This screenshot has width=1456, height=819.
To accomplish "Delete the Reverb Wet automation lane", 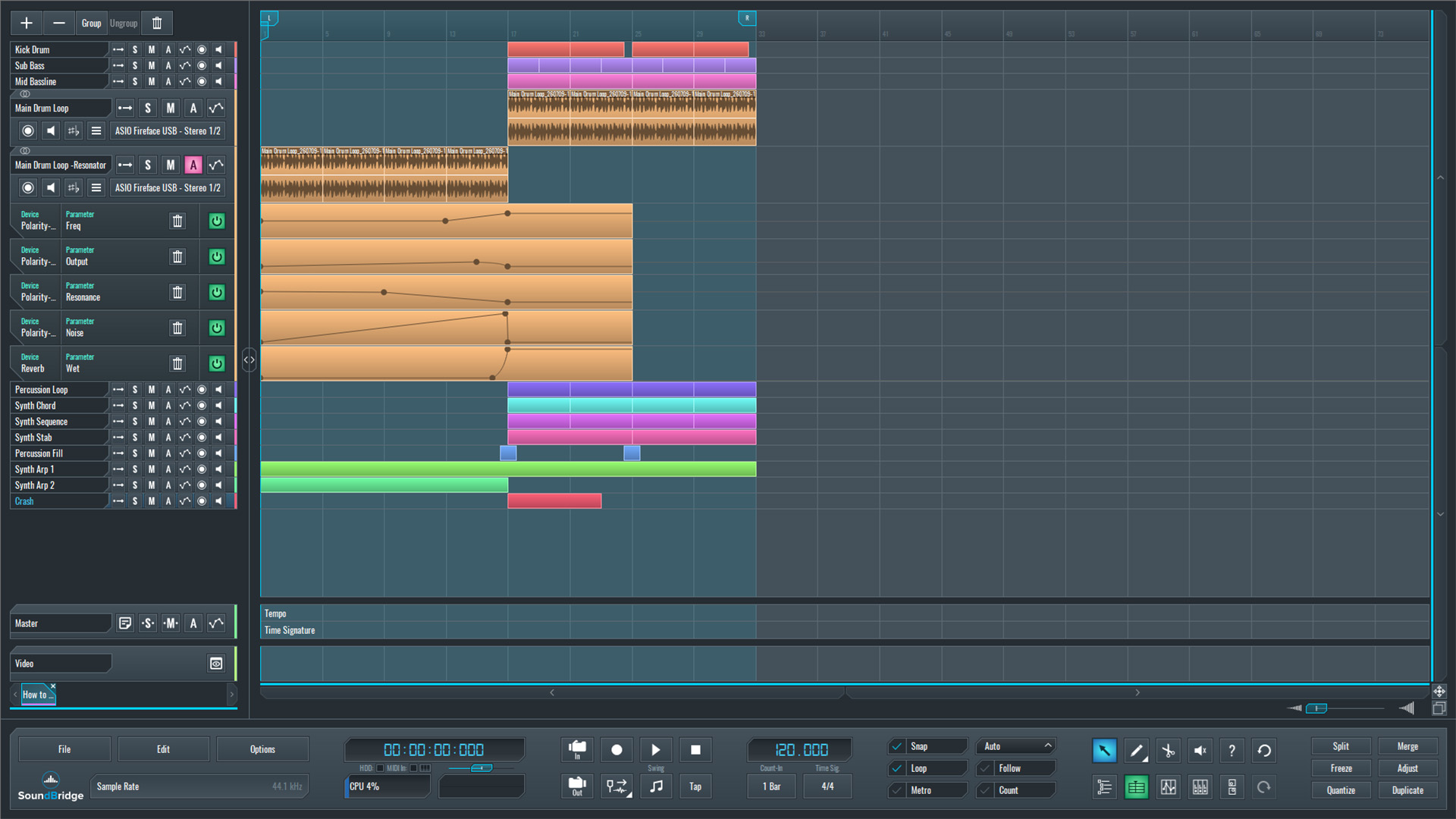I will 177,363.
